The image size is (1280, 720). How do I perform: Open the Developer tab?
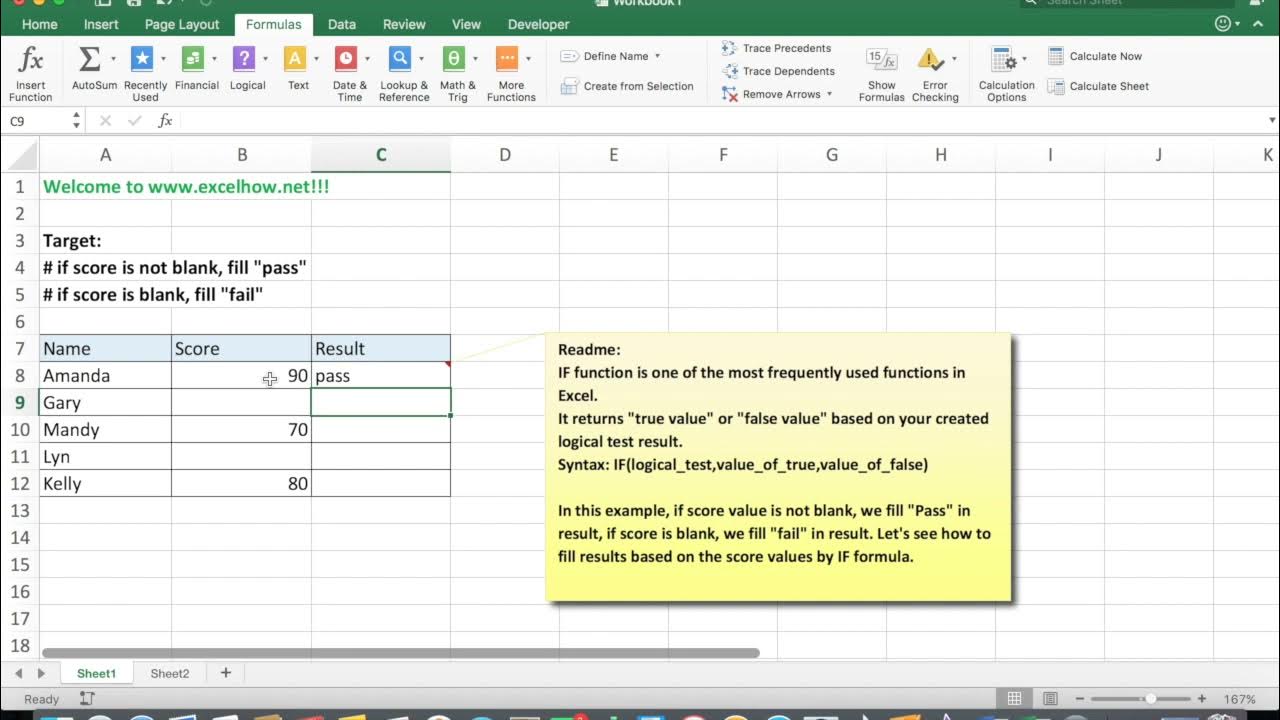click(x=538, y=24)
